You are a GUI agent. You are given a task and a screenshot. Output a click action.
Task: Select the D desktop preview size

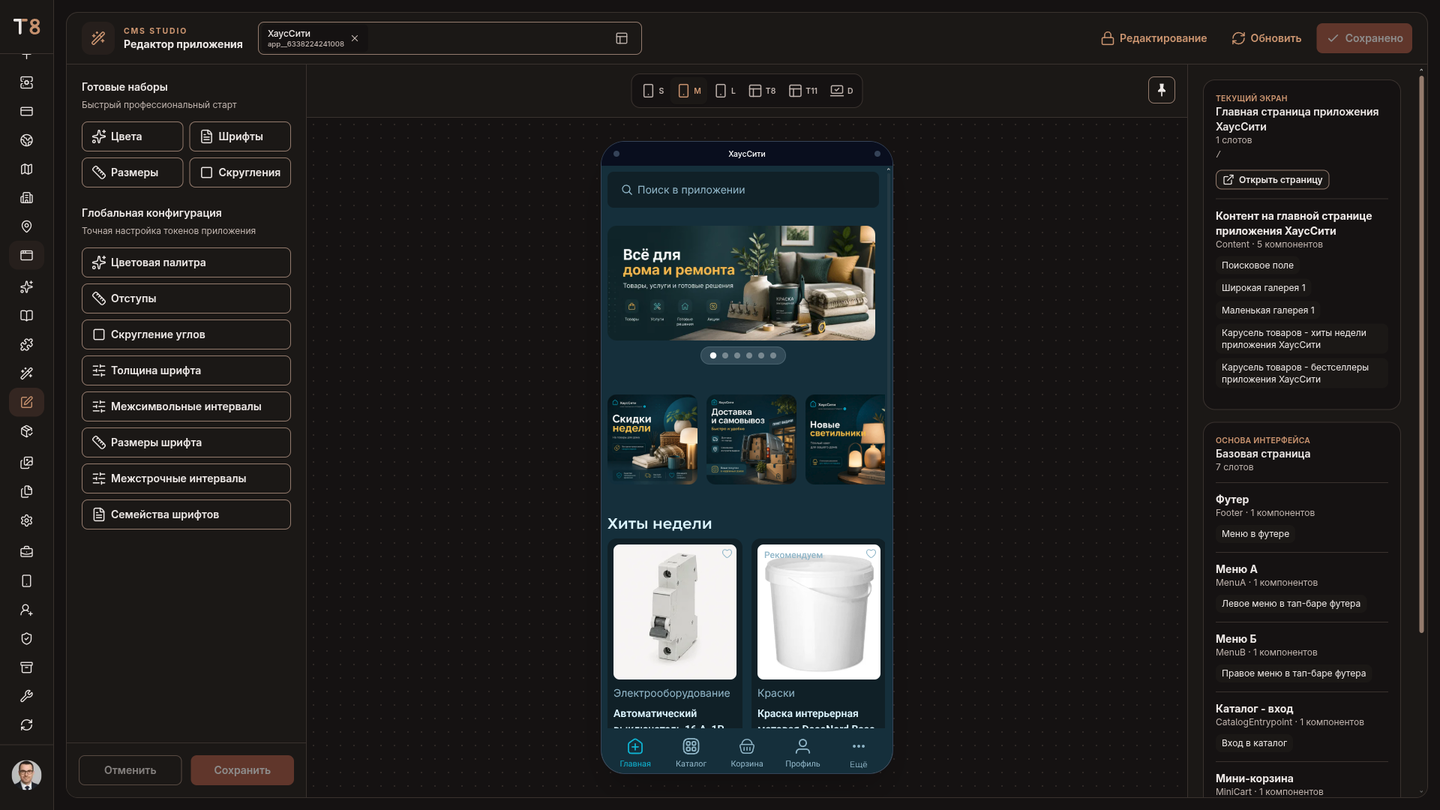[x=842, y=91]
